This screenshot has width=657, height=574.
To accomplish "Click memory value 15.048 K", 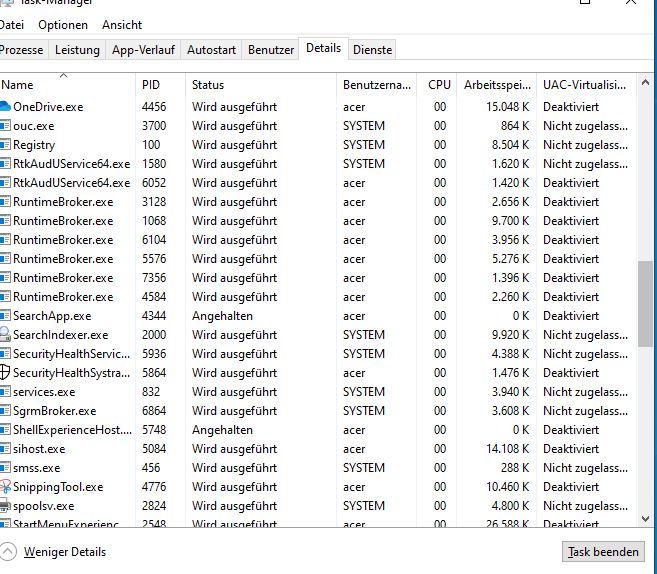I will 507,107.
